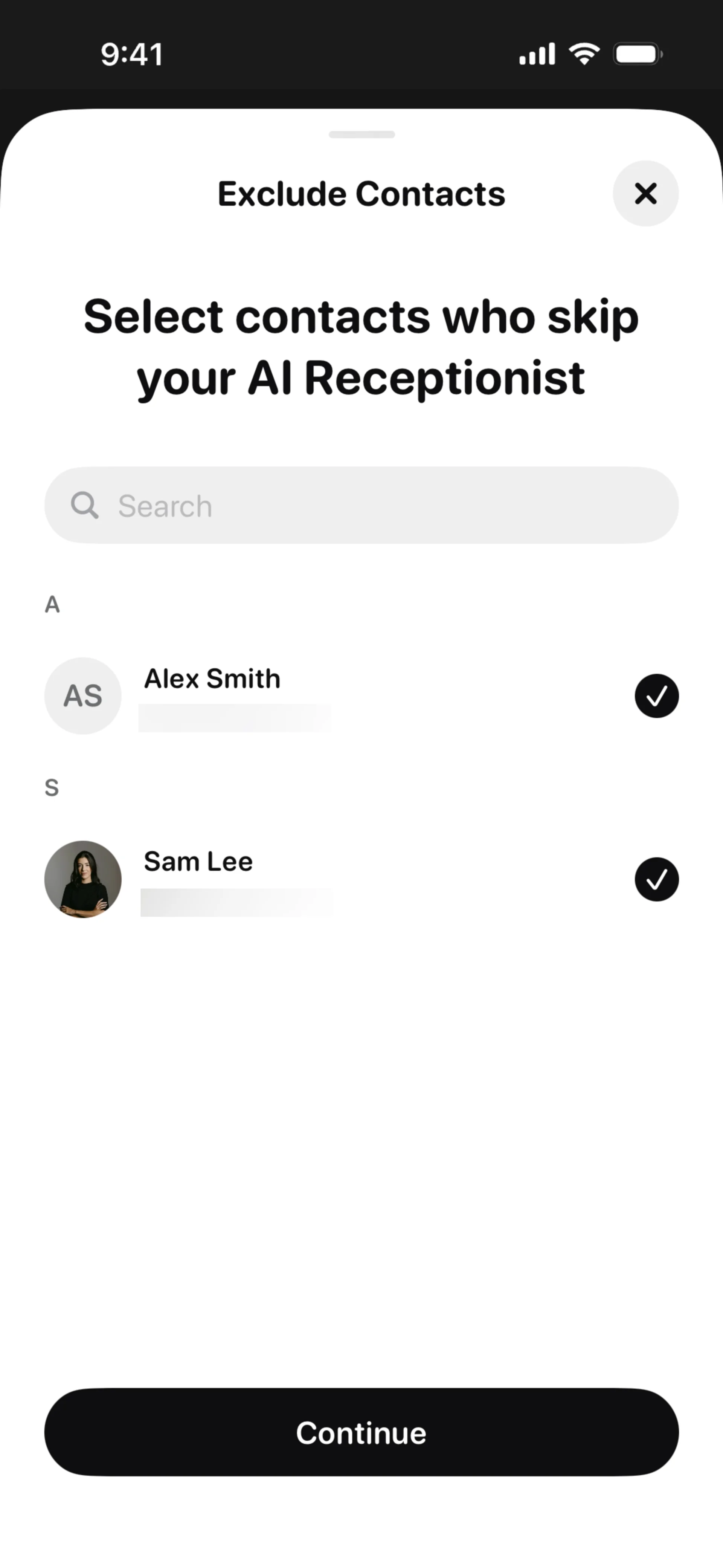Tap the cellular signal bars icon

(537, 54)
